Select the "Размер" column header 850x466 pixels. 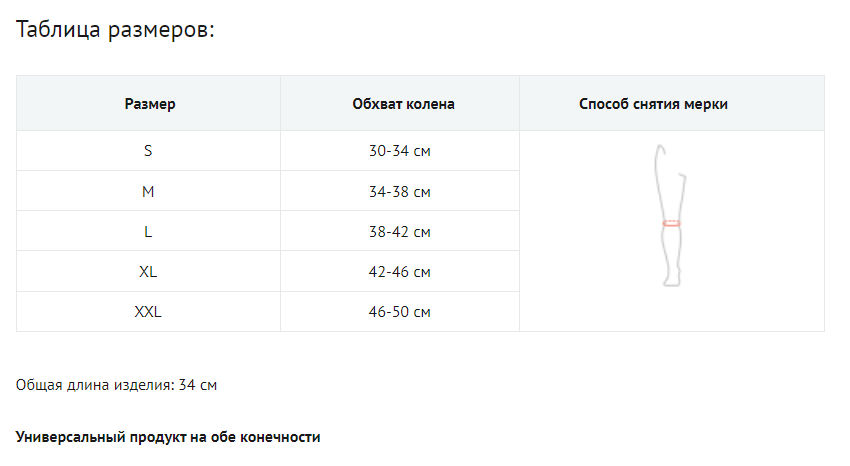point(149,104)
